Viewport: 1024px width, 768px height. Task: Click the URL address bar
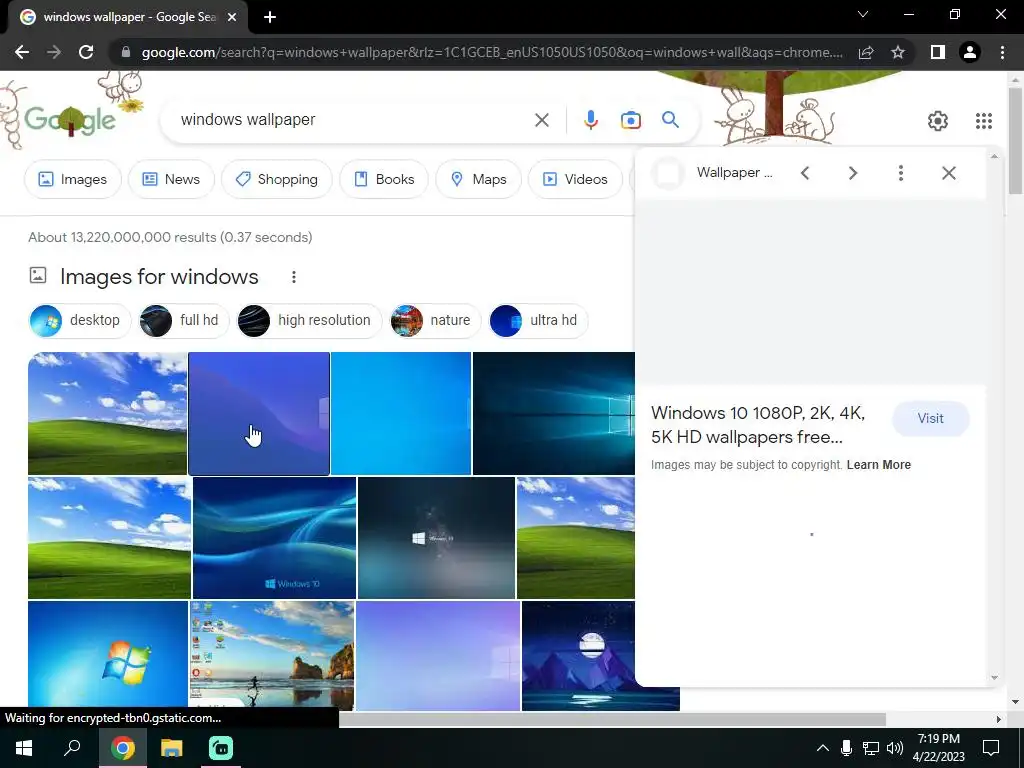pos(491,52)
